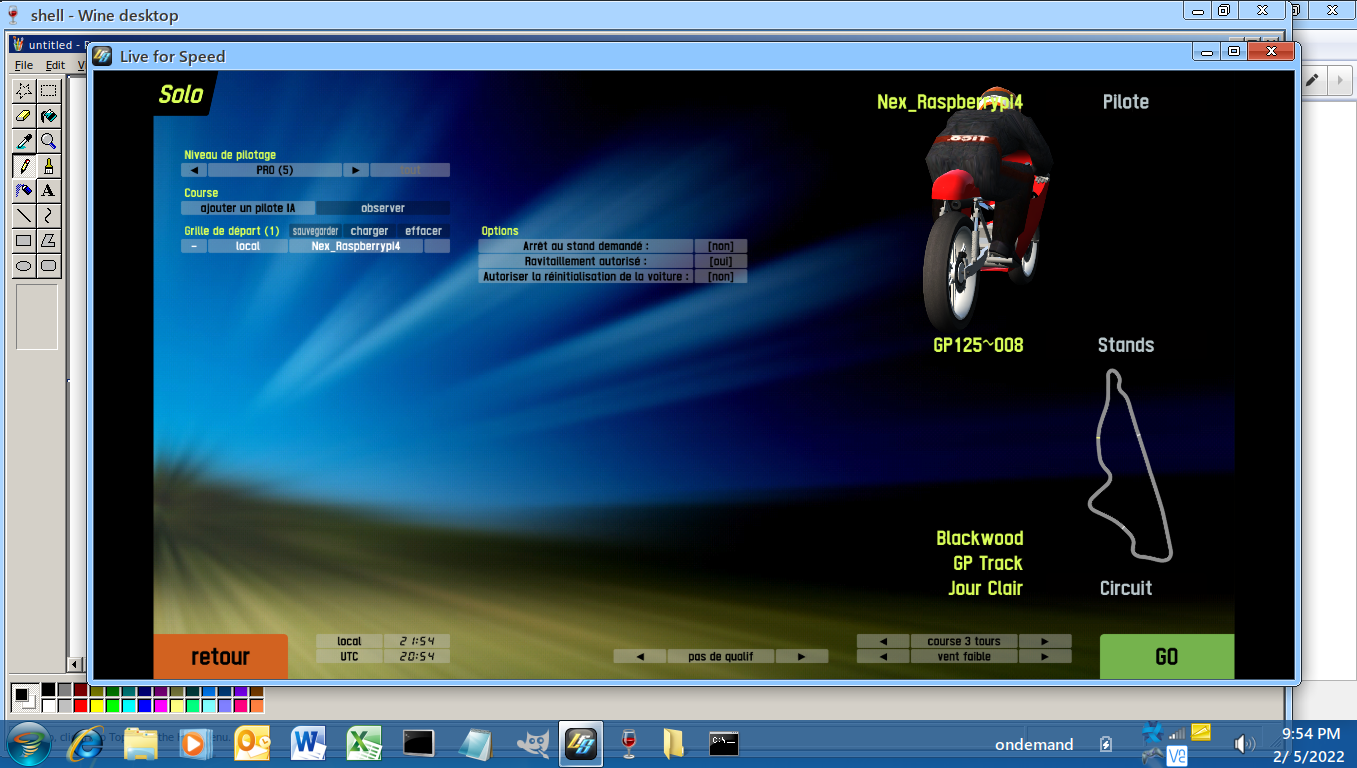1357x768 pixels.
Task: Choose the Curve tool in Paint
Action: (x=48, y=215)
